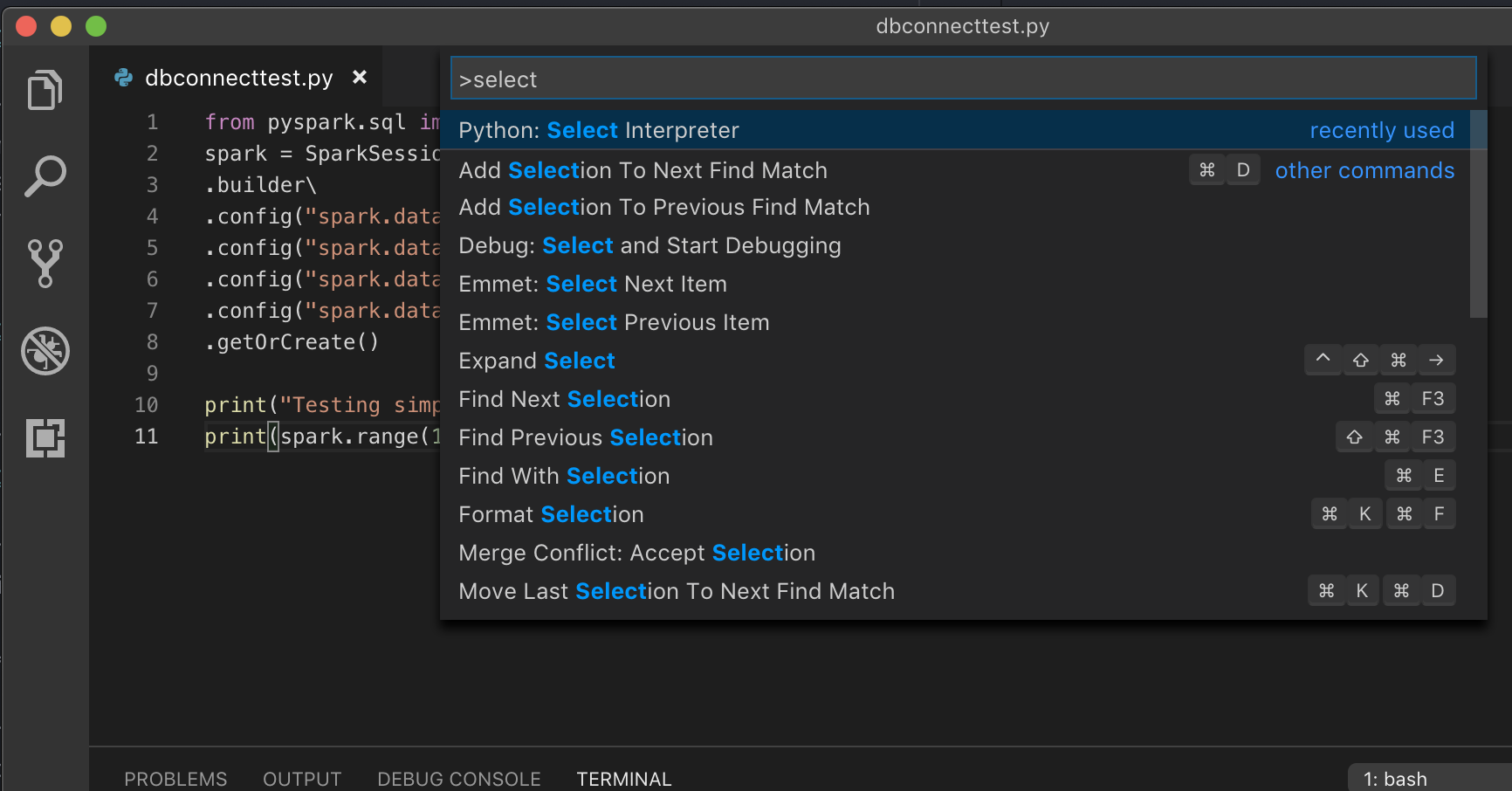Select Expand Select from the palette

(x=536, y=360)
